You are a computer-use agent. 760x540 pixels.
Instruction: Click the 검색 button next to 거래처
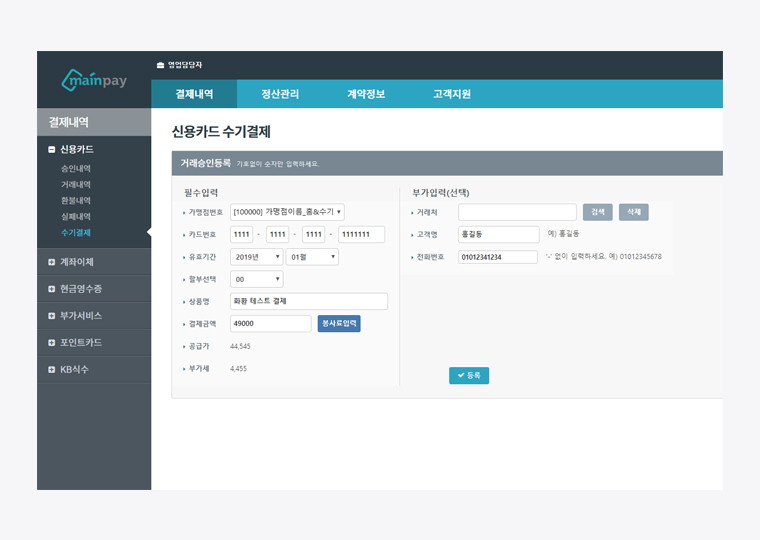click(597, 212)
